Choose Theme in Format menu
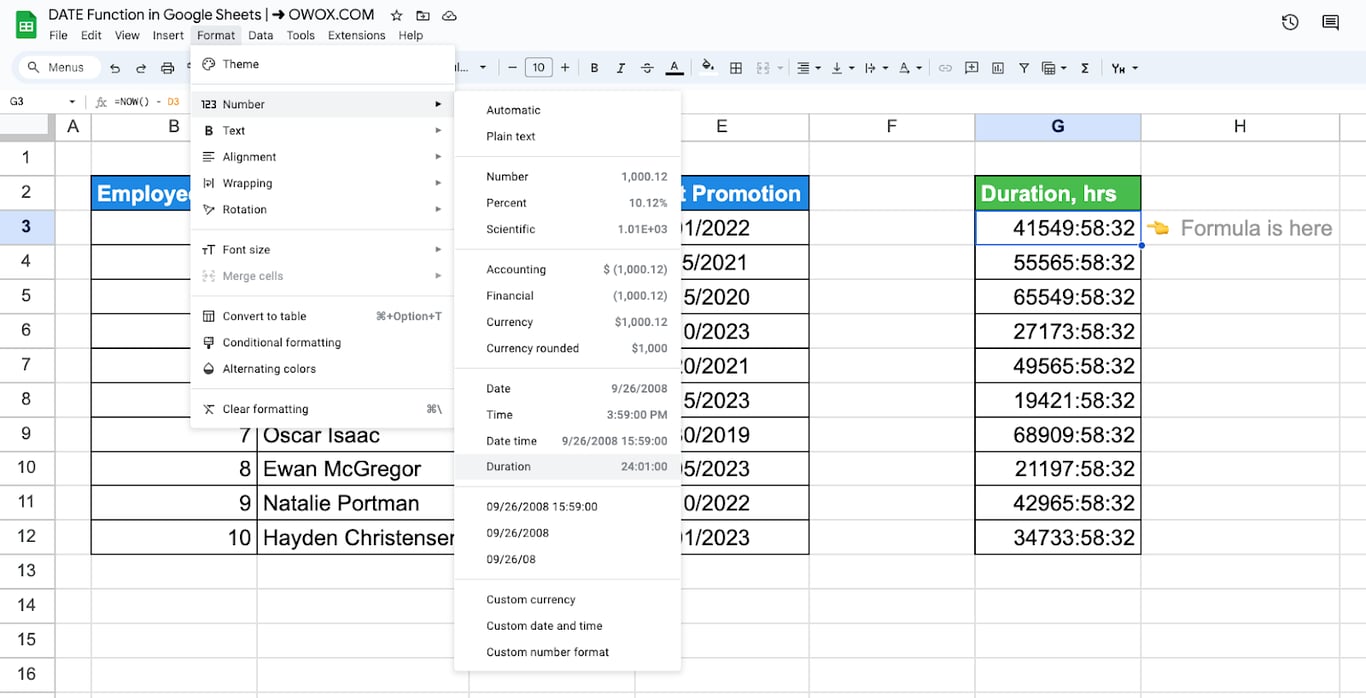The height and width of the screenshot is (698, 1366). point(322,64)
